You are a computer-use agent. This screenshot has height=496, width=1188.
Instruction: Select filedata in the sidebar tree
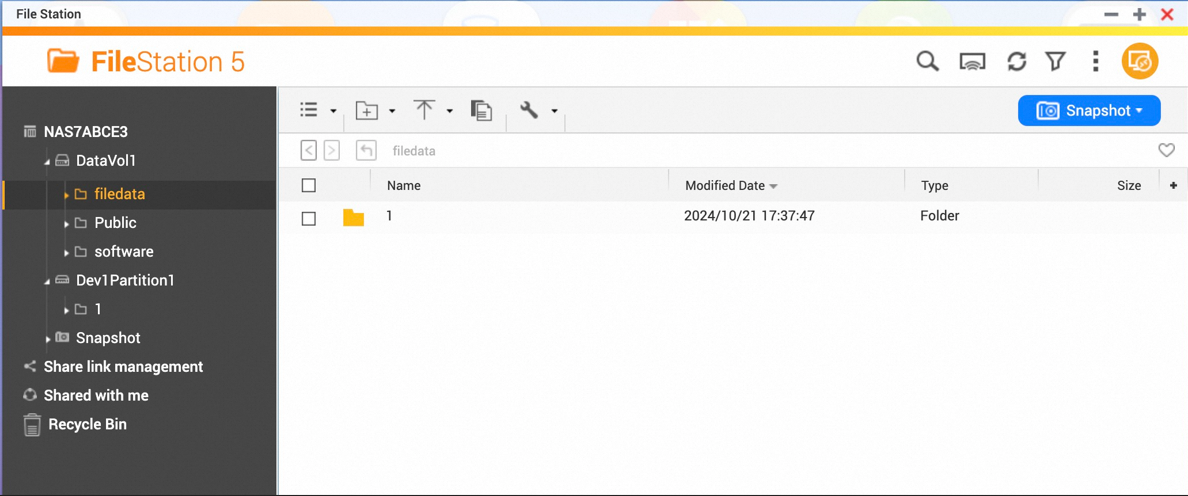pos(120,195)
